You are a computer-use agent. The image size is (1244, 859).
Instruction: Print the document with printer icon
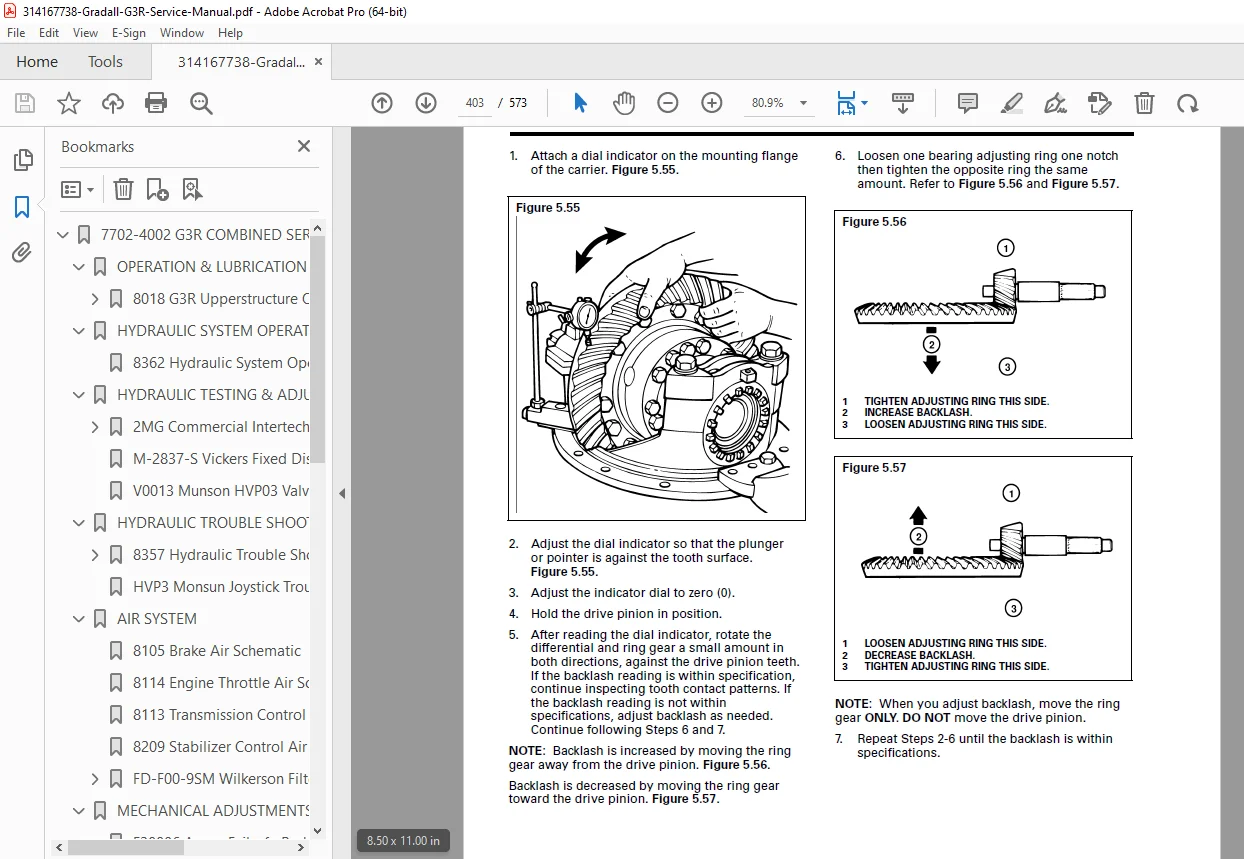click(x=156, y=103)
